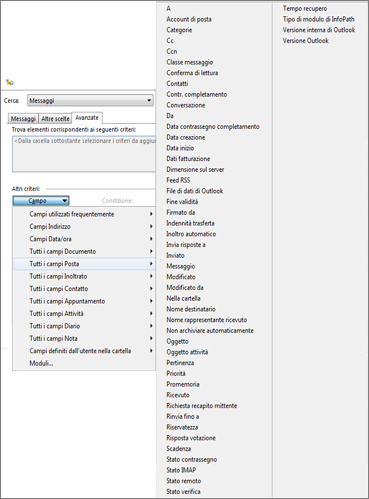369x499 pixels.
Task: Expand Campi utilizzati frequentemente submenu
Action: tap(84, 214)
